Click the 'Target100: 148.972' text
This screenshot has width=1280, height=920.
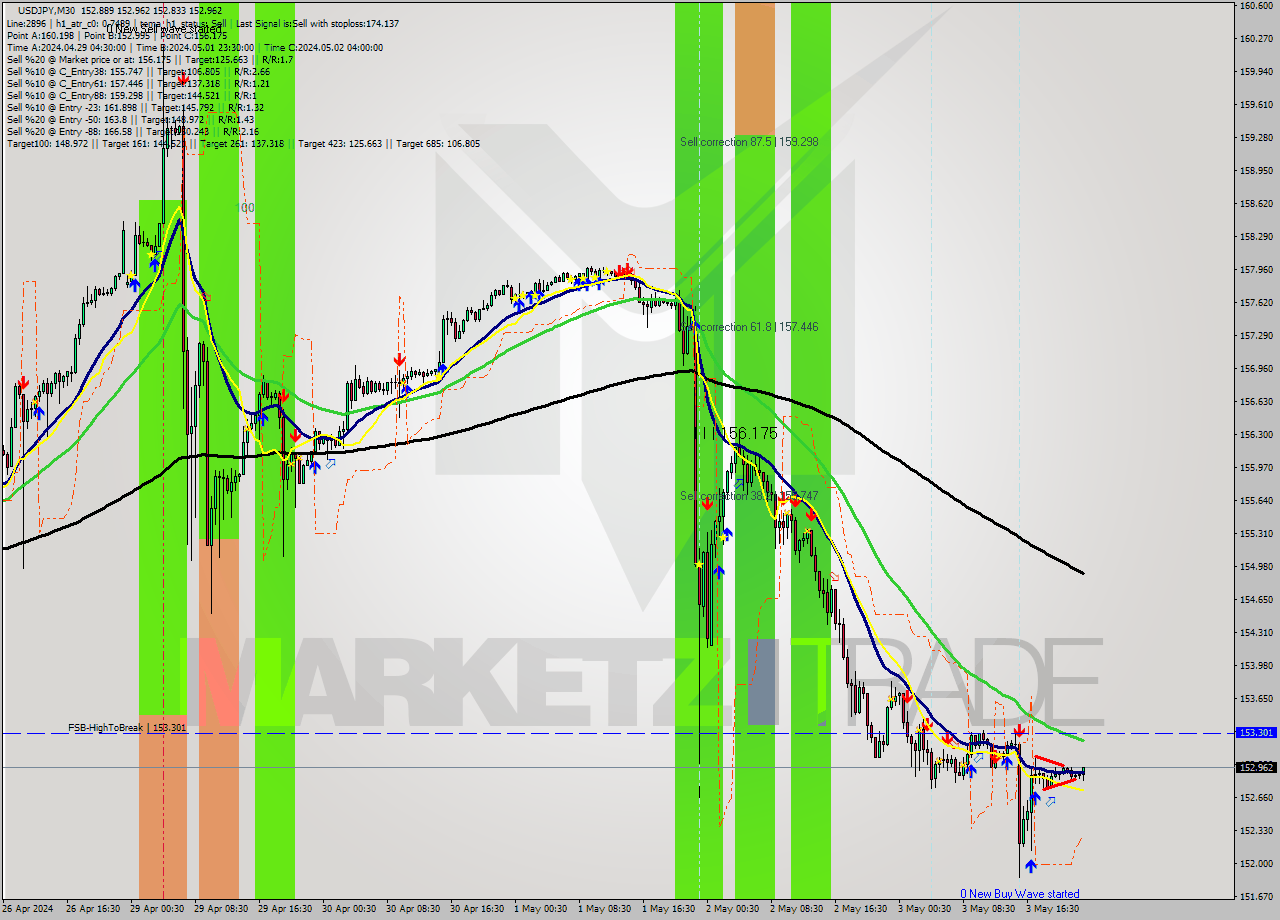tap(47, 143)
